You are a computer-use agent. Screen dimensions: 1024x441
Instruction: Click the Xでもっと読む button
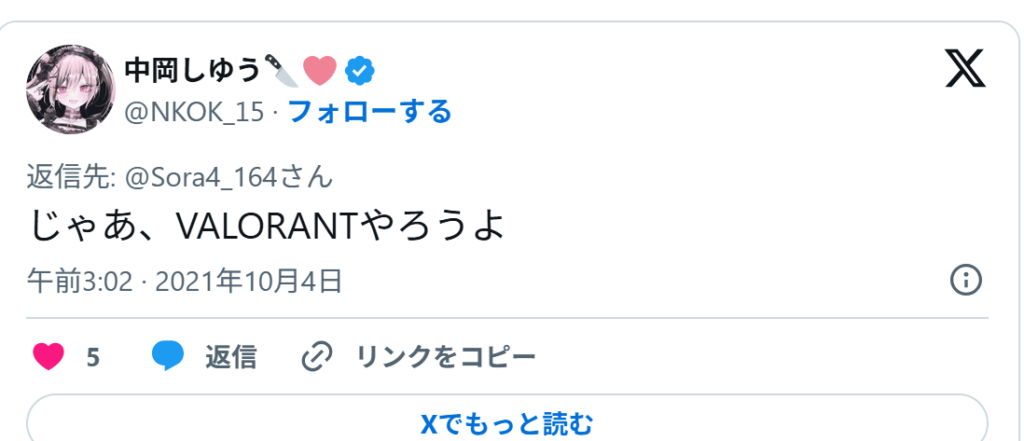pyautogui.click(x=507, y=421)
